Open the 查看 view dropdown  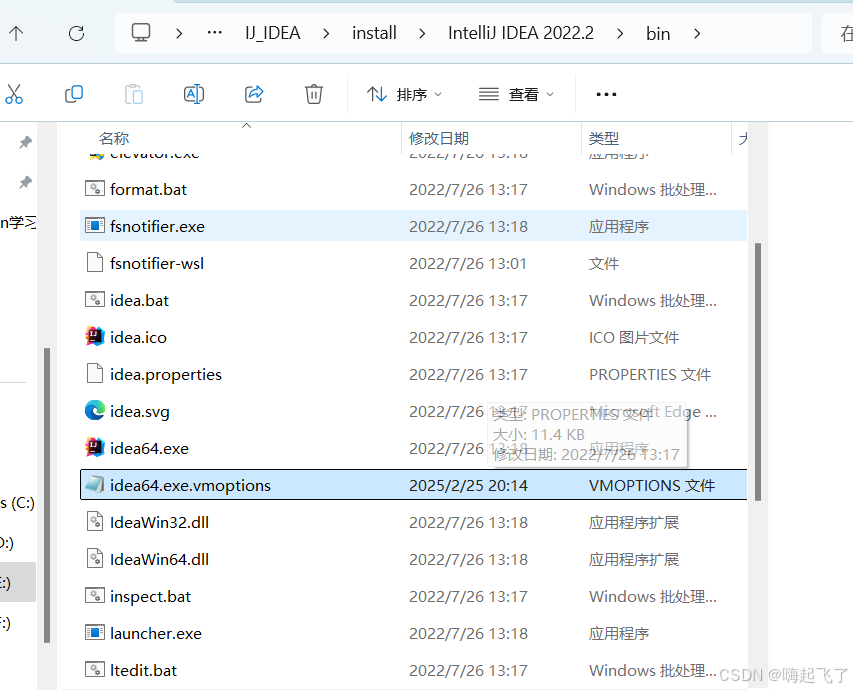[516, 95]
